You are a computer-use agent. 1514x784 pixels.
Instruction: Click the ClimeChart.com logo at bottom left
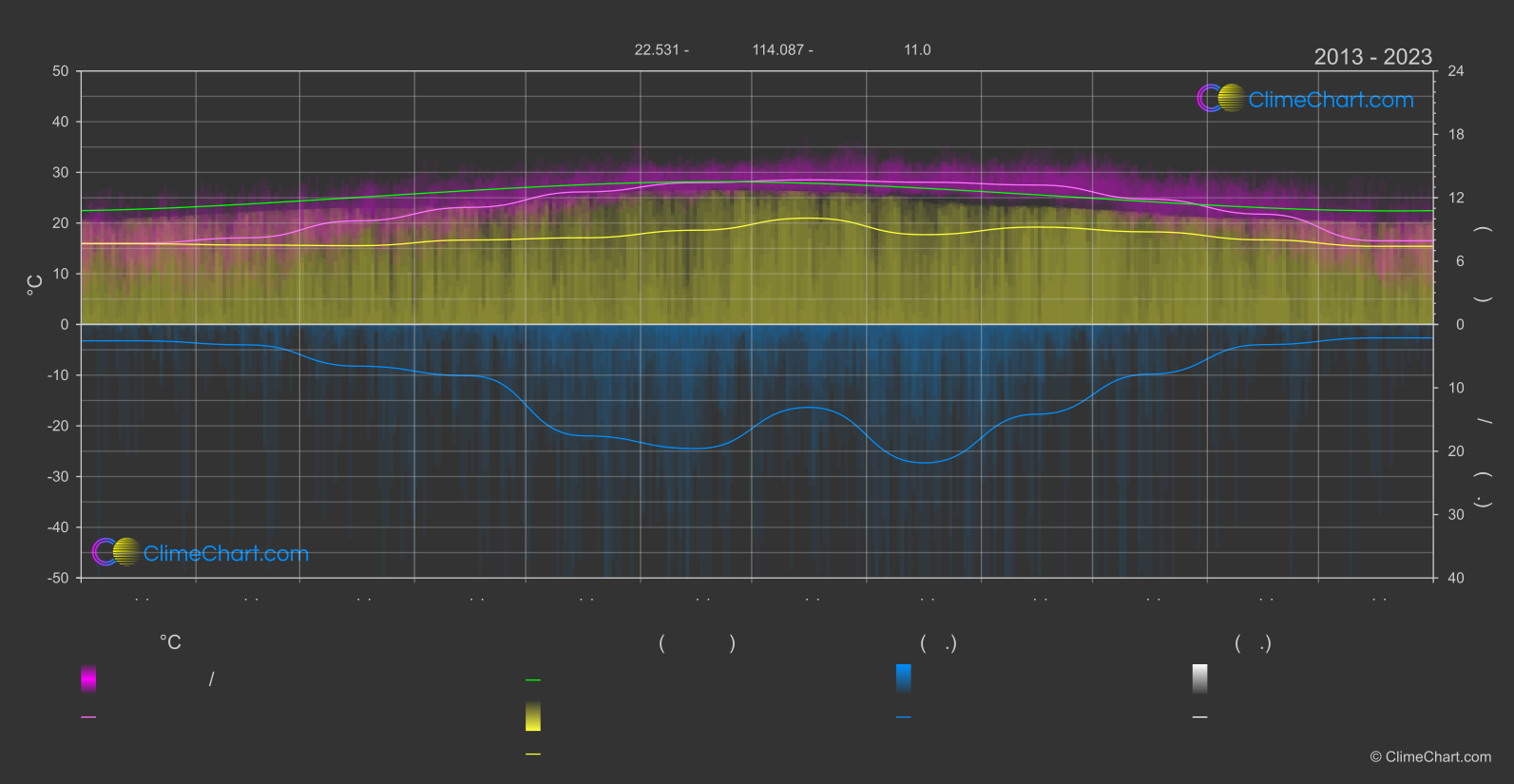point(201,552)
